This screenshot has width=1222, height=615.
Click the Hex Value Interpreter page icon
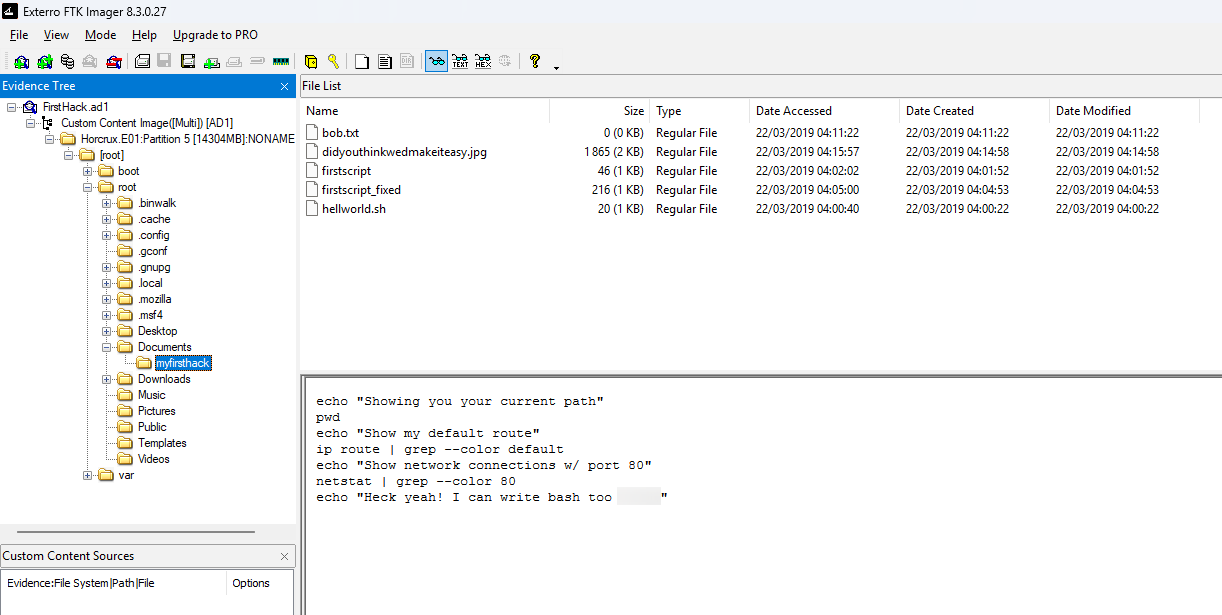(x=385, y=61)
